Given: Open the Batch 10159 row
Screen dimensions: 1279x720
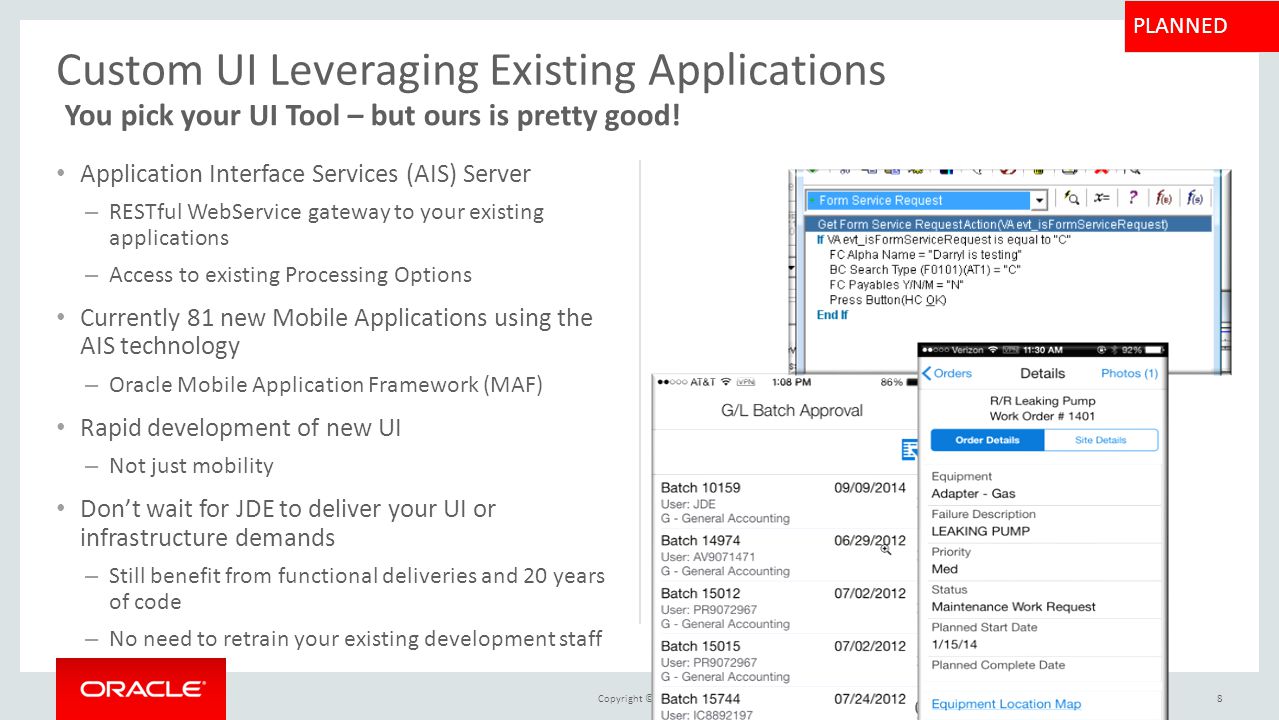Looking at the screenshot, I should (784, 502).
